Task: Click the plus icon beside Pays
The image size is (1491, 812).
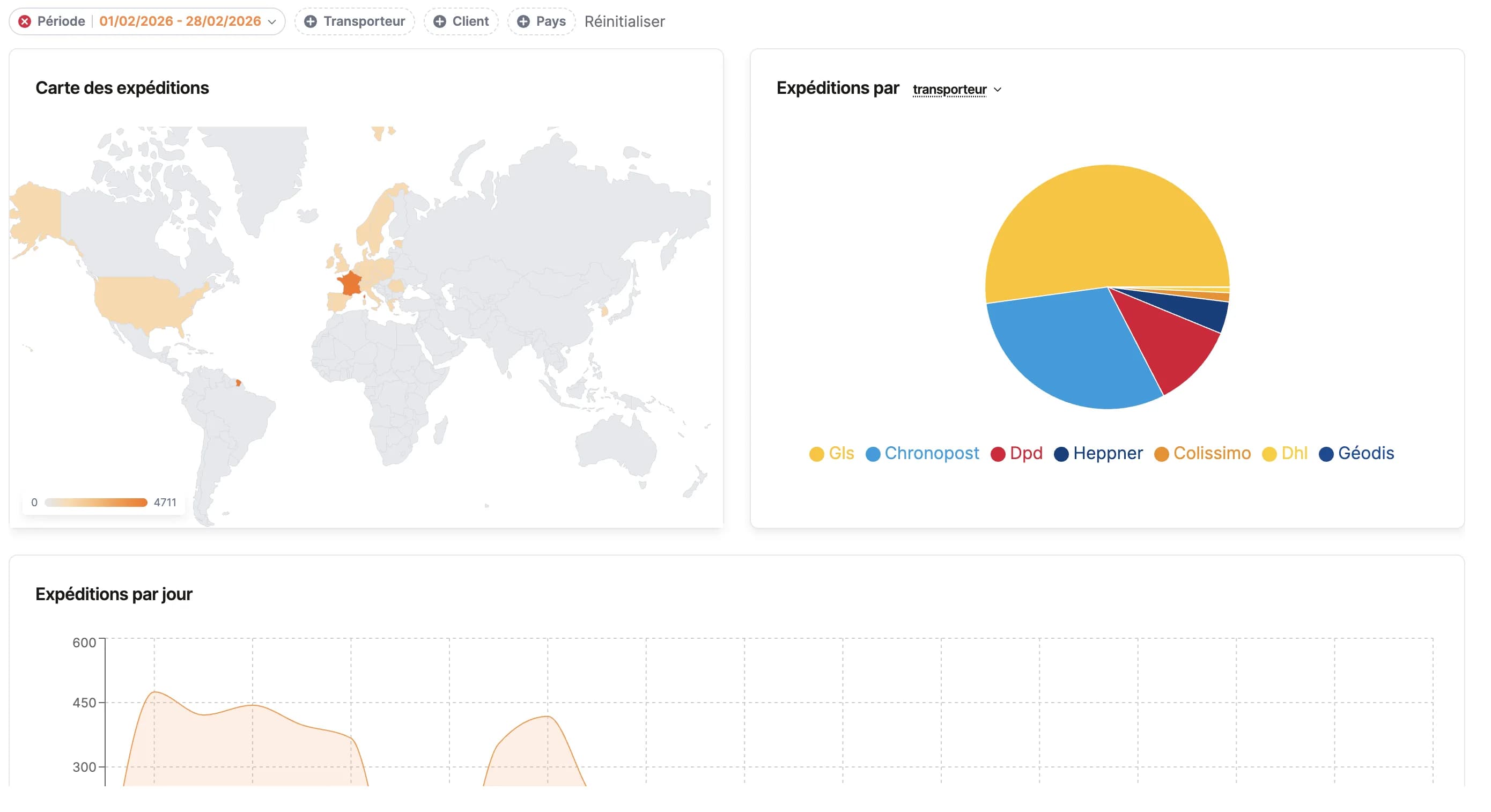Action: 523,21
